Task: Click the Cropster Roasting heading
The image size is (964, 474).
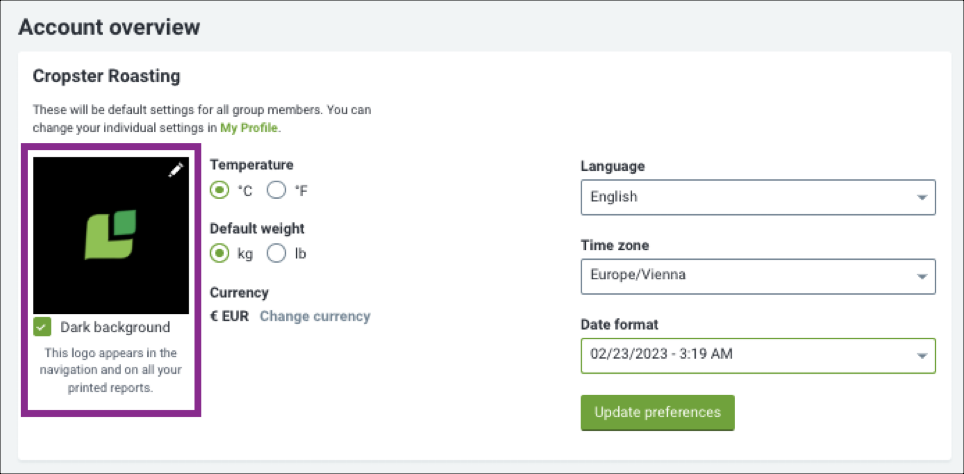Action: 106,76
